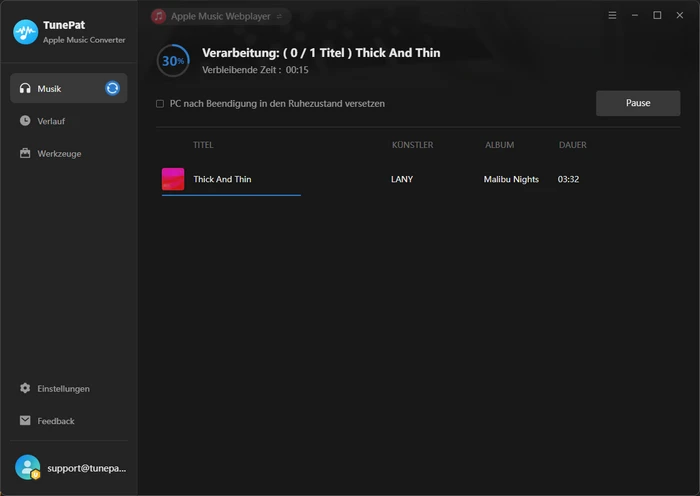The image size is (700, 496).
Task: Click the blue track progress bar
Action: click(x=231, y=195)
